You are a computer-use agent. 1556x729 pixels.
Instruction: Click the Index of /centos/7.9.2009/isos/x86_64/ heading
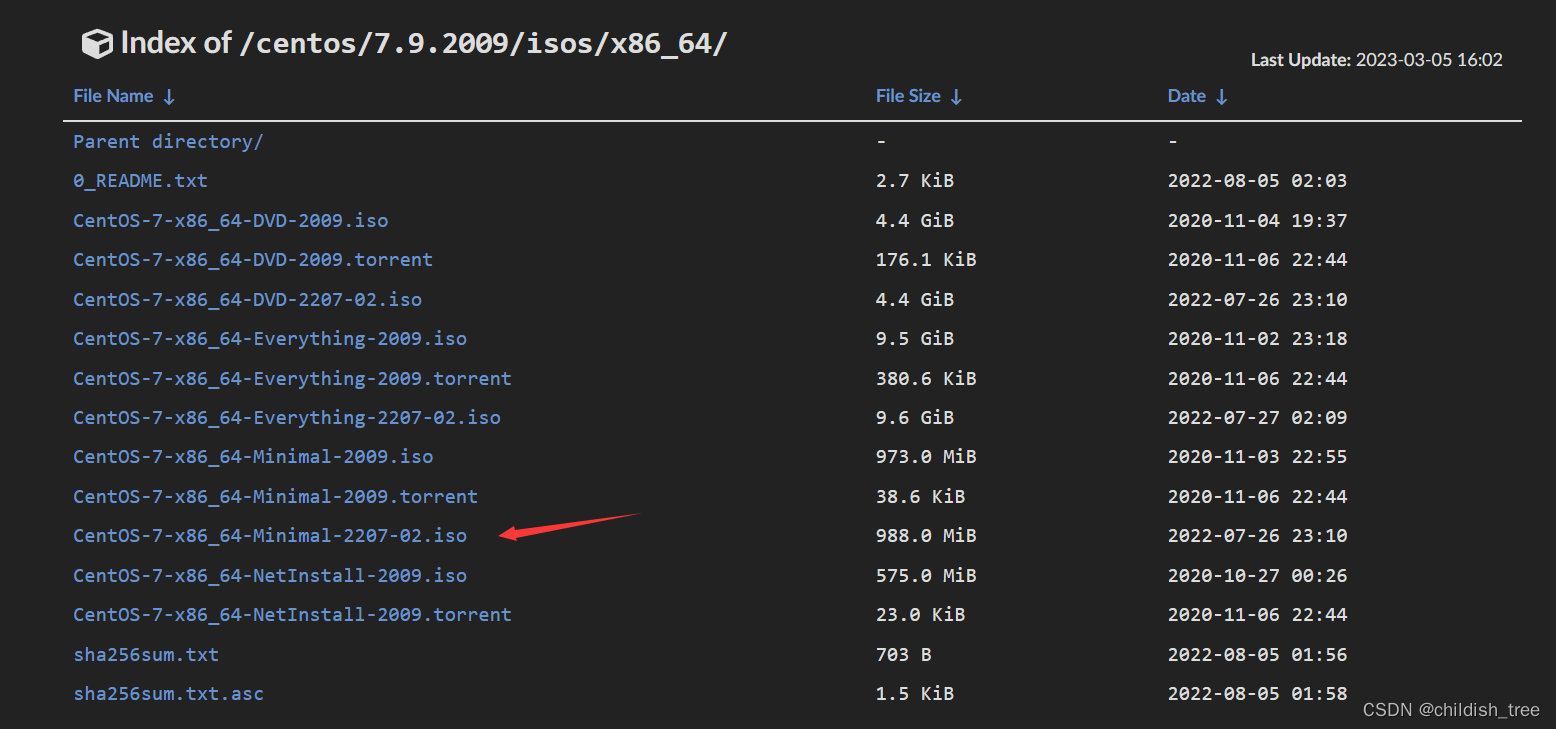424,43
